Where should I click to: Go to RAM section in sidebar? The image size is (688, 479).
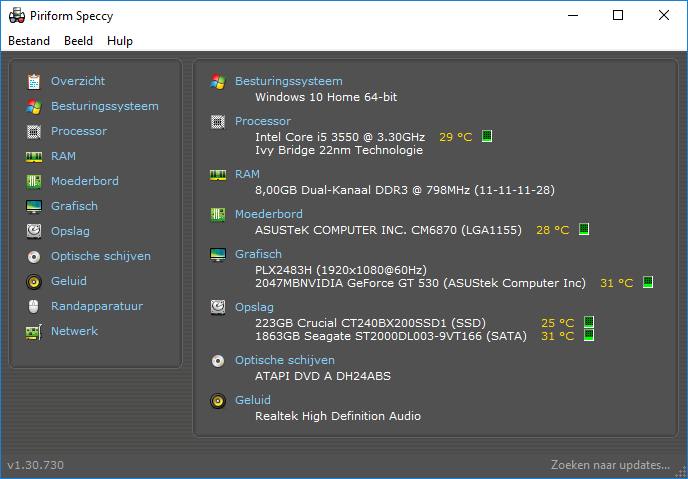click(x=63, y=156)
